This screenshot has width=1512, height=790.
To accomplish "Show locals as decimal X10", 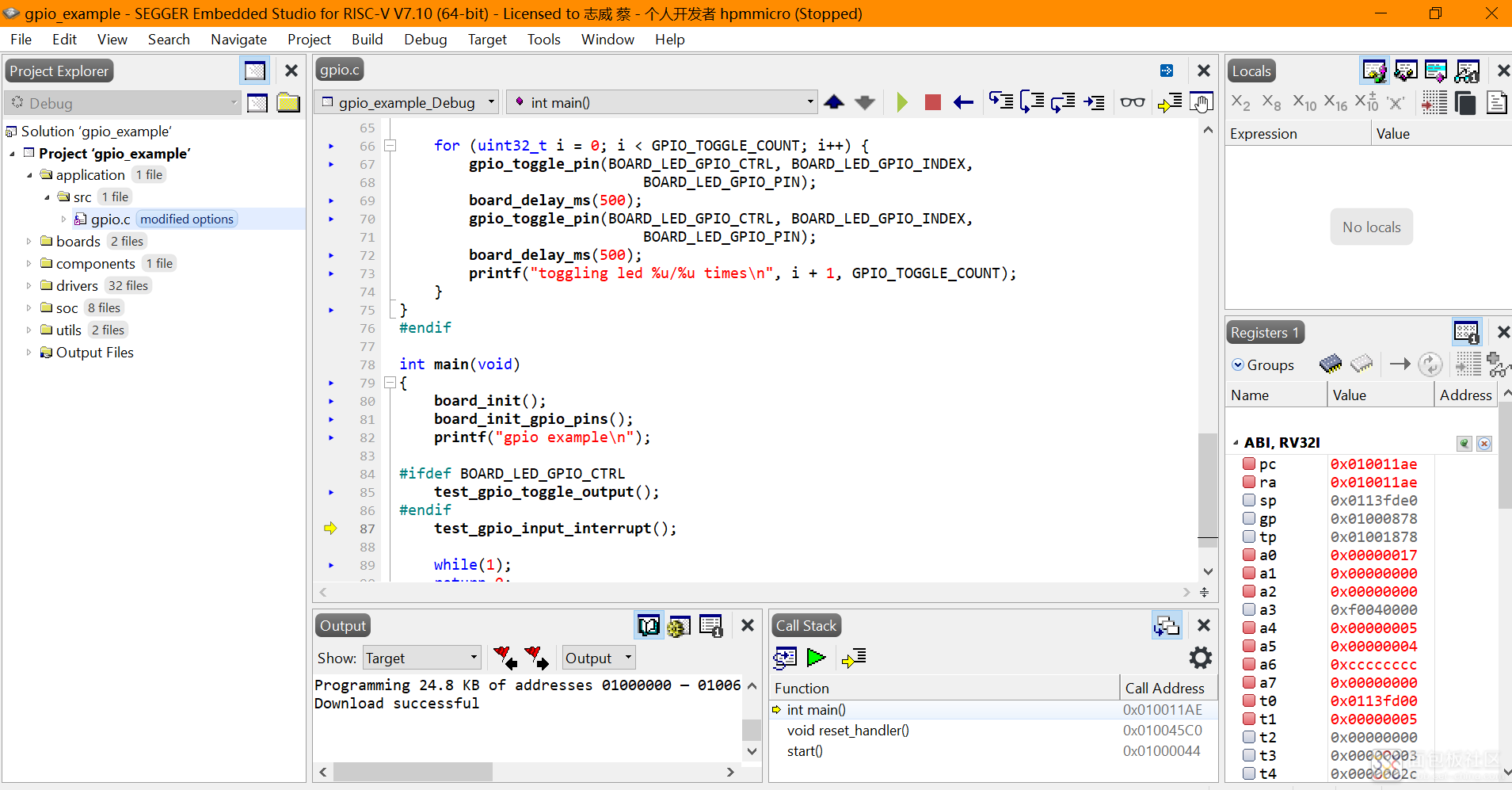I will [x=1304, y=102].
